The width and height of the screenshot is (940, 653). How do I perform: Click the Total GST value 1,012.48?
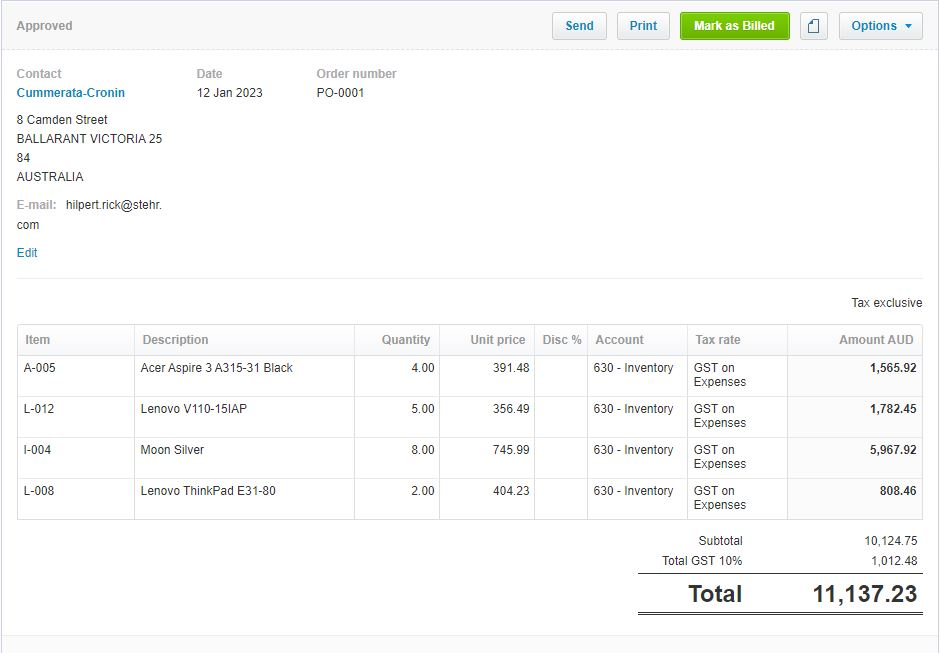(894, 561)
